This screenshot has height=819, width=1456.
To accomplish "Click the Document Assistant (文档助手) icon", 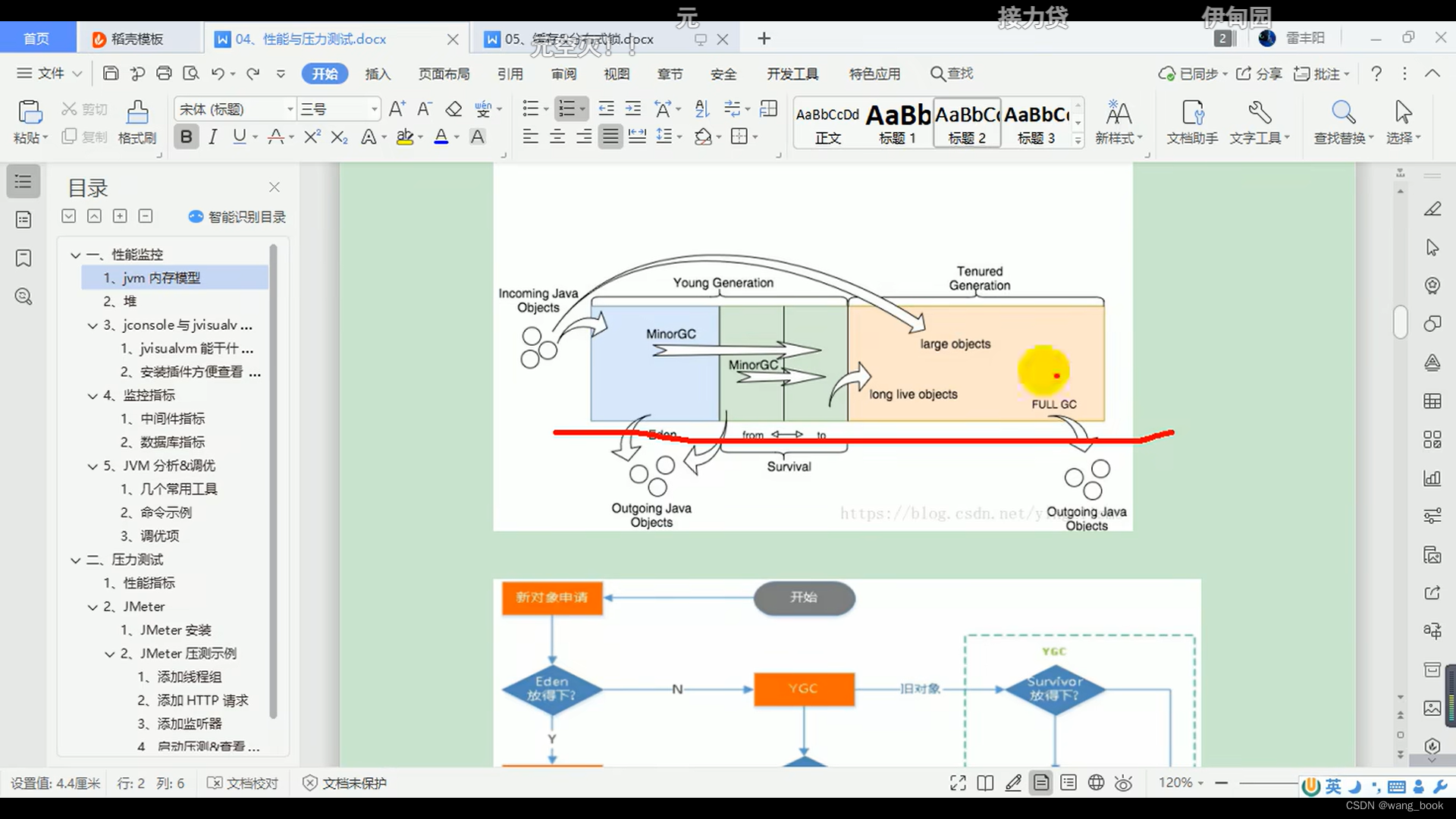I will pyautogui.click(x=1193, y=112).
